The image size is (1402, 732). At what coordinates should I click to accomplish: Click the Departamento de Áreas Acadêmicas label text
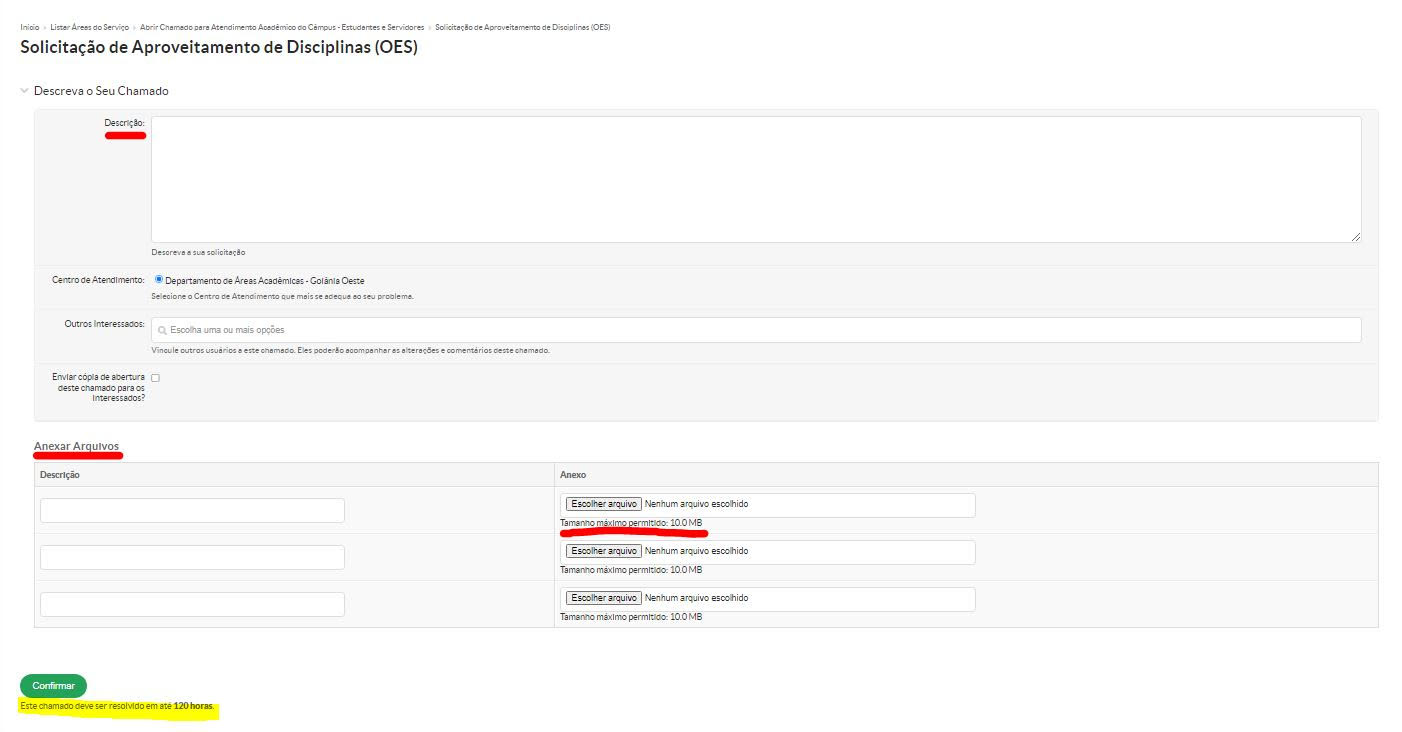[264, 281]
